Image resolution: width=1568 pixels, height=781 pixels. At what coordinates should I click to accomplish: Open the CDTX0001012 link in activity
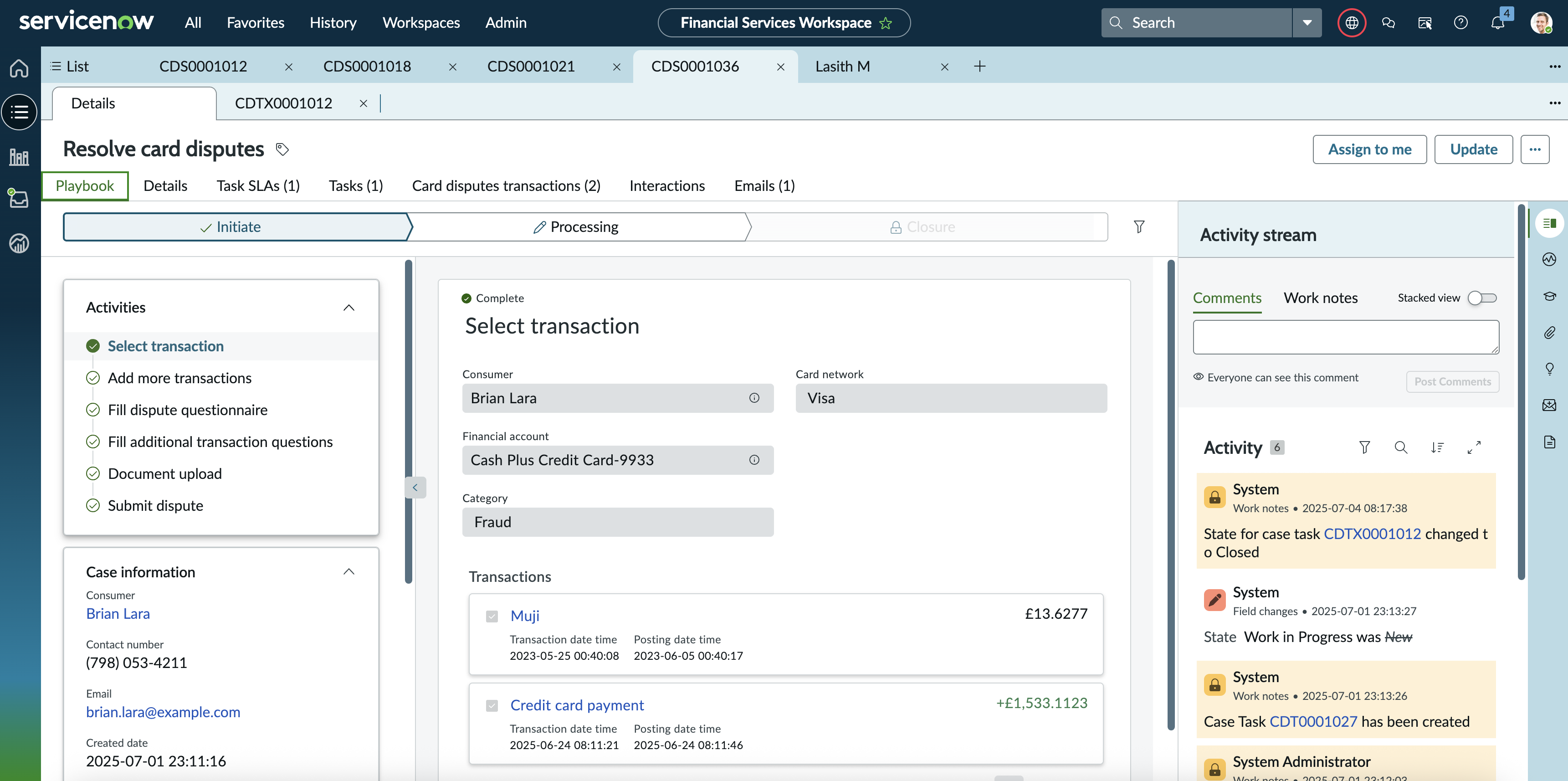1372,534
